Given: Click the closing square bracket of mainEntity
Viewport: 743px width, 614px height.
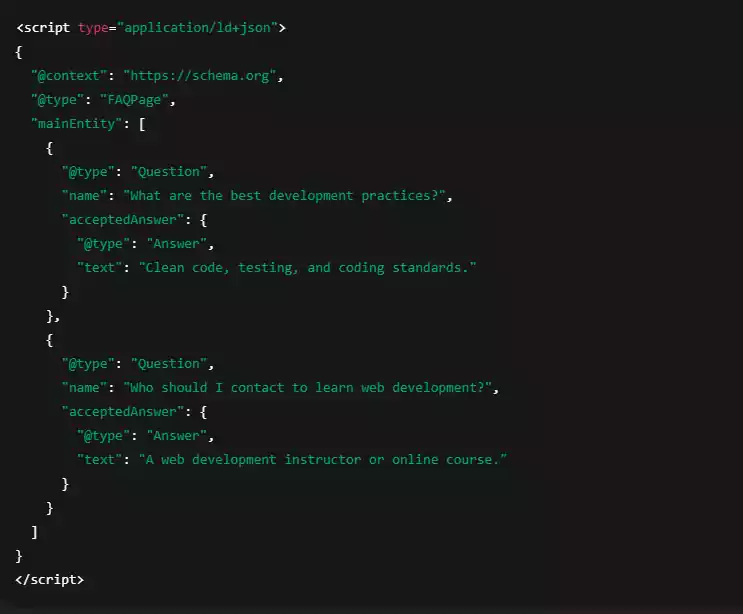Looking at the screenshot, I should point(35,532).
